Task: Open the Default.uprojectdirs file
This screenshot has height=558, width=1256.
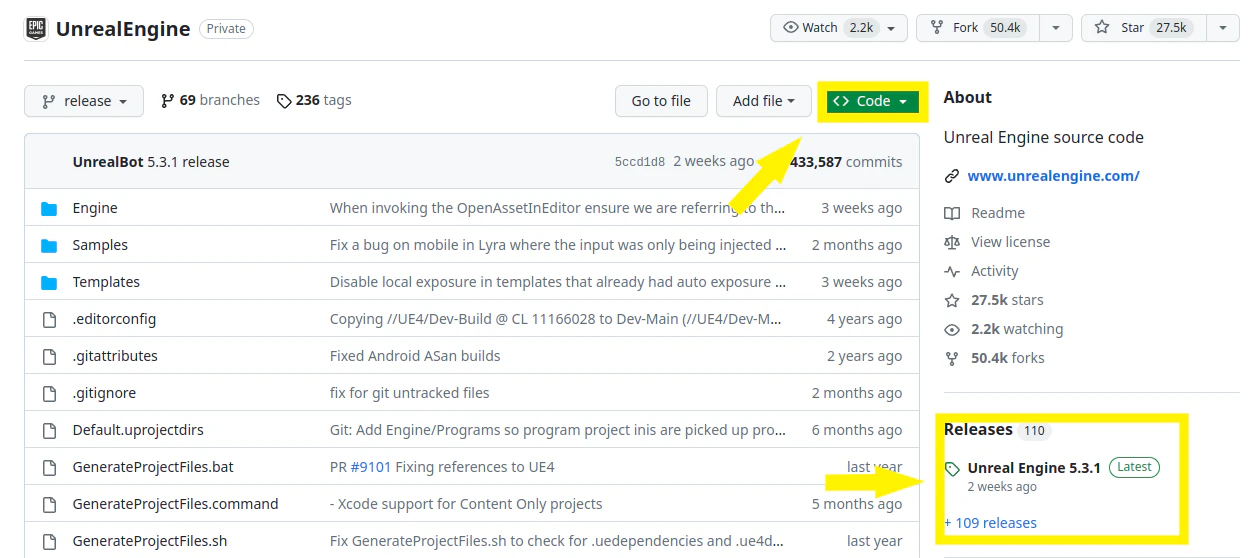Action: coord(138,430)
